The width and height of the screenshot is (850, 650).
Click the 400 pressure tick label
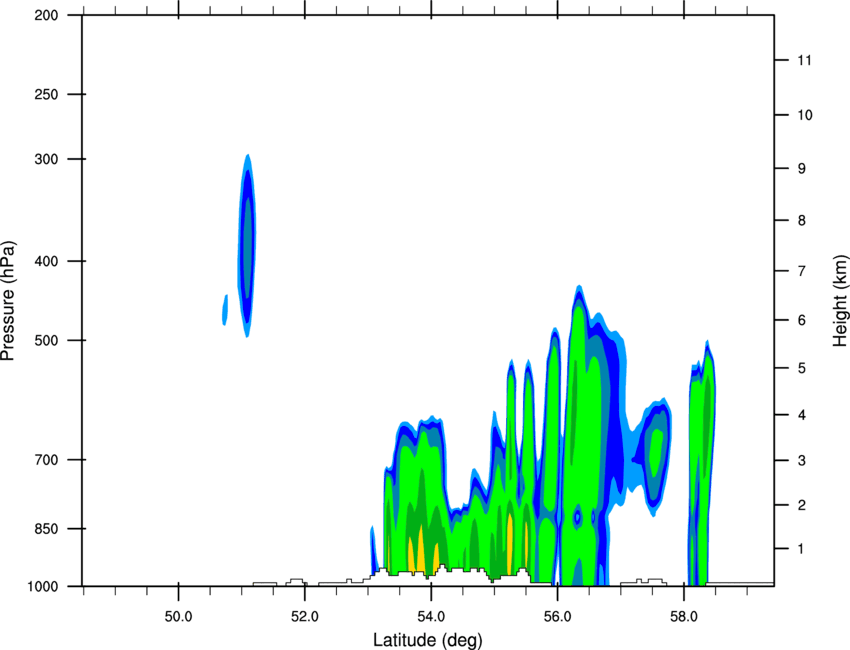click(46, 261)
